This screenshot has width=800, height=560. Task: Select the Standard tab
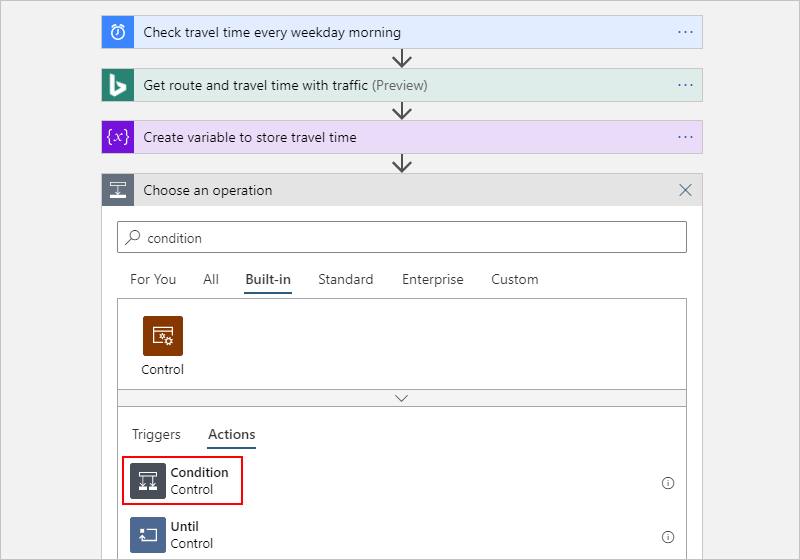345,279
